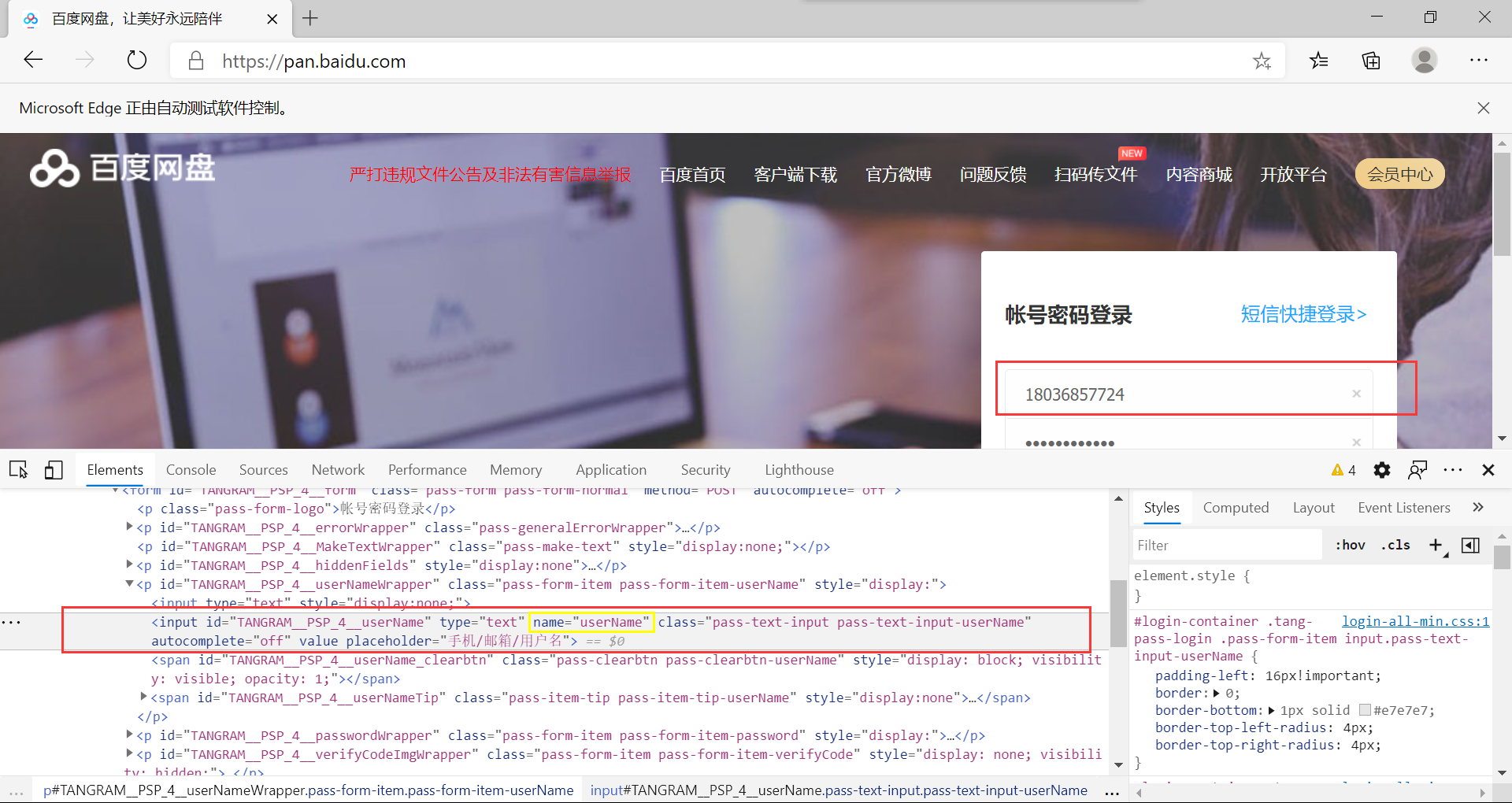Switch to the Sources tab
This screenshot has width=1512, height=803.
pos(263,470)
